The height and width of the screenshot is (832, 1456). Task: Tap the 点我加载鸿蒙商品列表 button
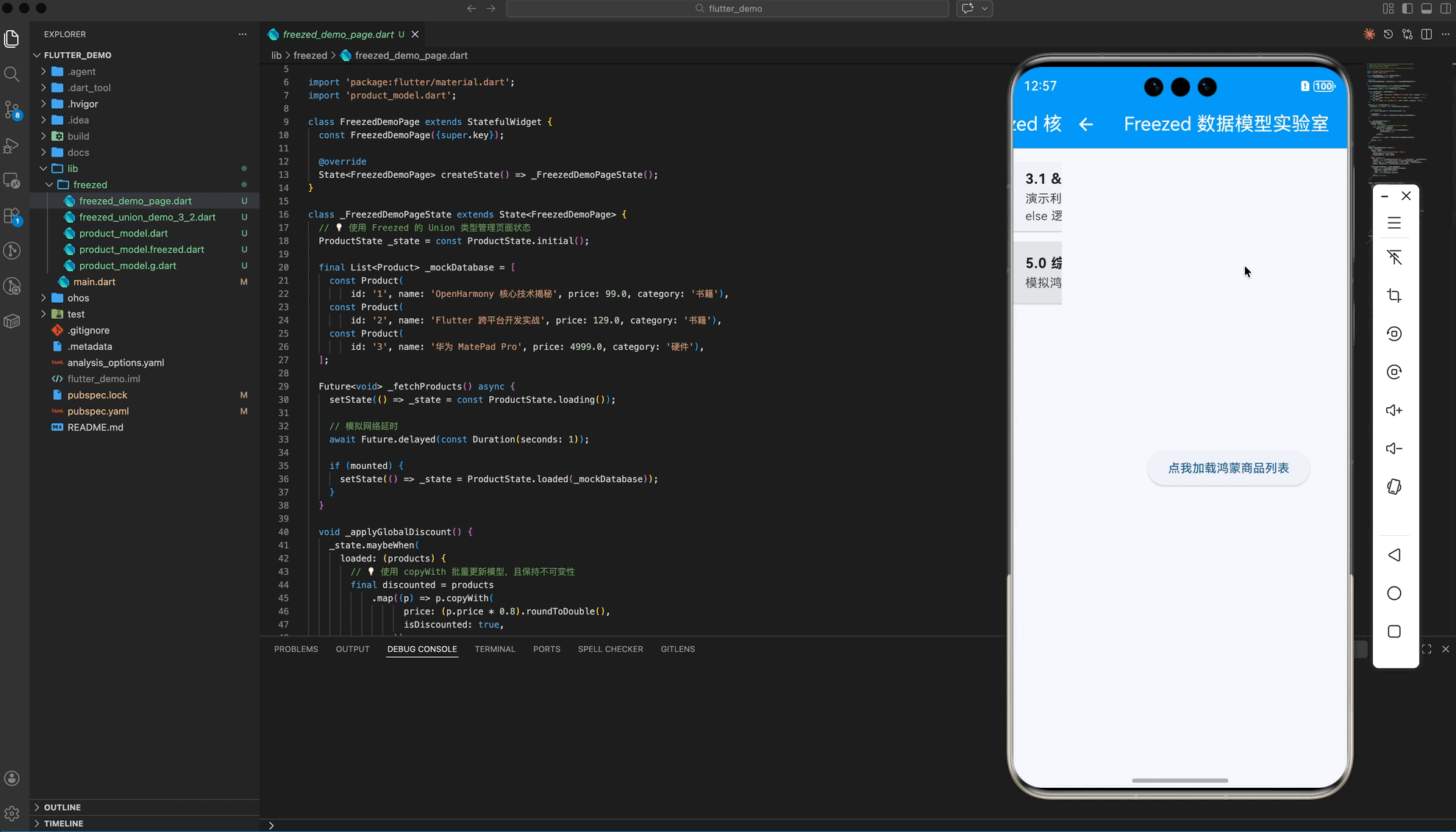click(x=1228, y=468)
